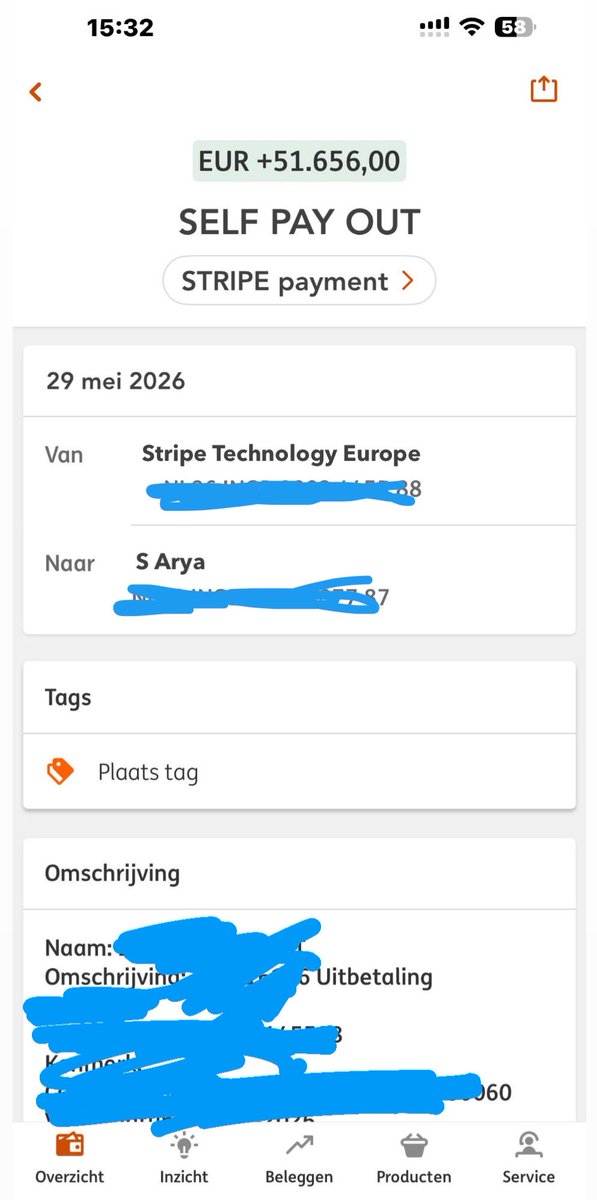Select the EUR +51.656,00 amount badge

(299, 162)
